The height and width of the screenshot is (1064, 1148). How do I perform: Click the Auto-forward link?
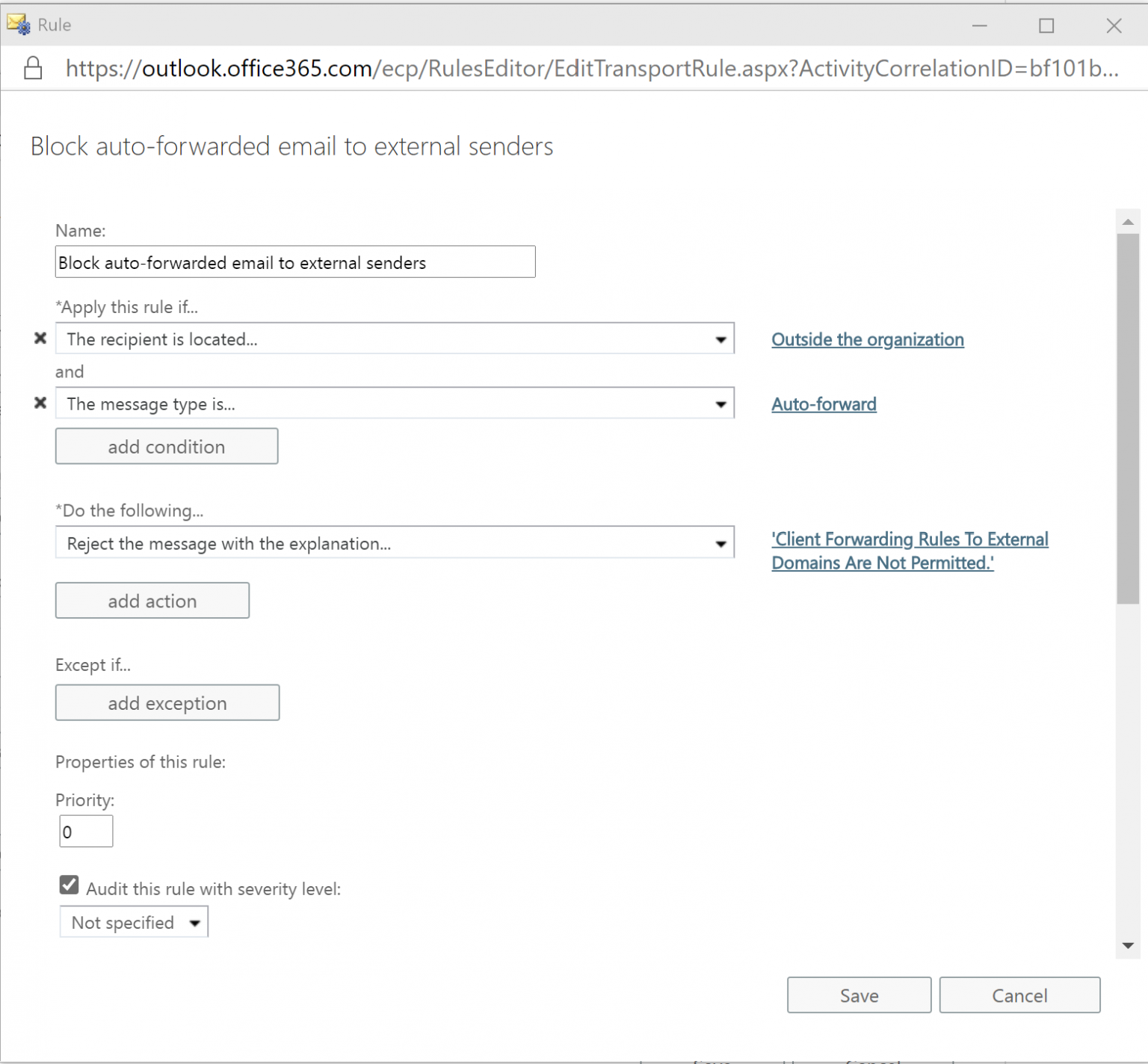(x=824, y=404)
